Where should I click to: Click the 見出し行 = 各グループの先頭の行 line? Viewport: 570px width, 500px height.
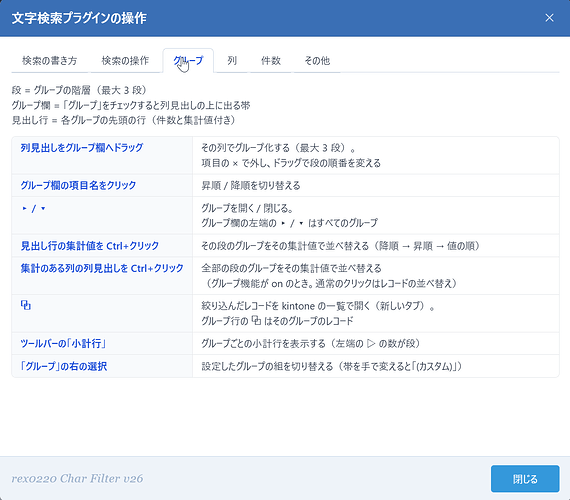[x=124, y=120]
